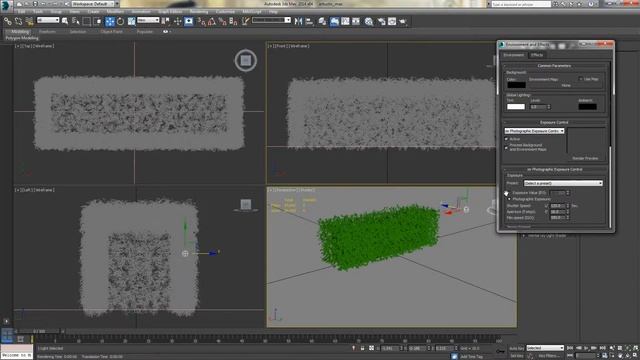Click the Selection Lock toggle icon

coord(362,348)
